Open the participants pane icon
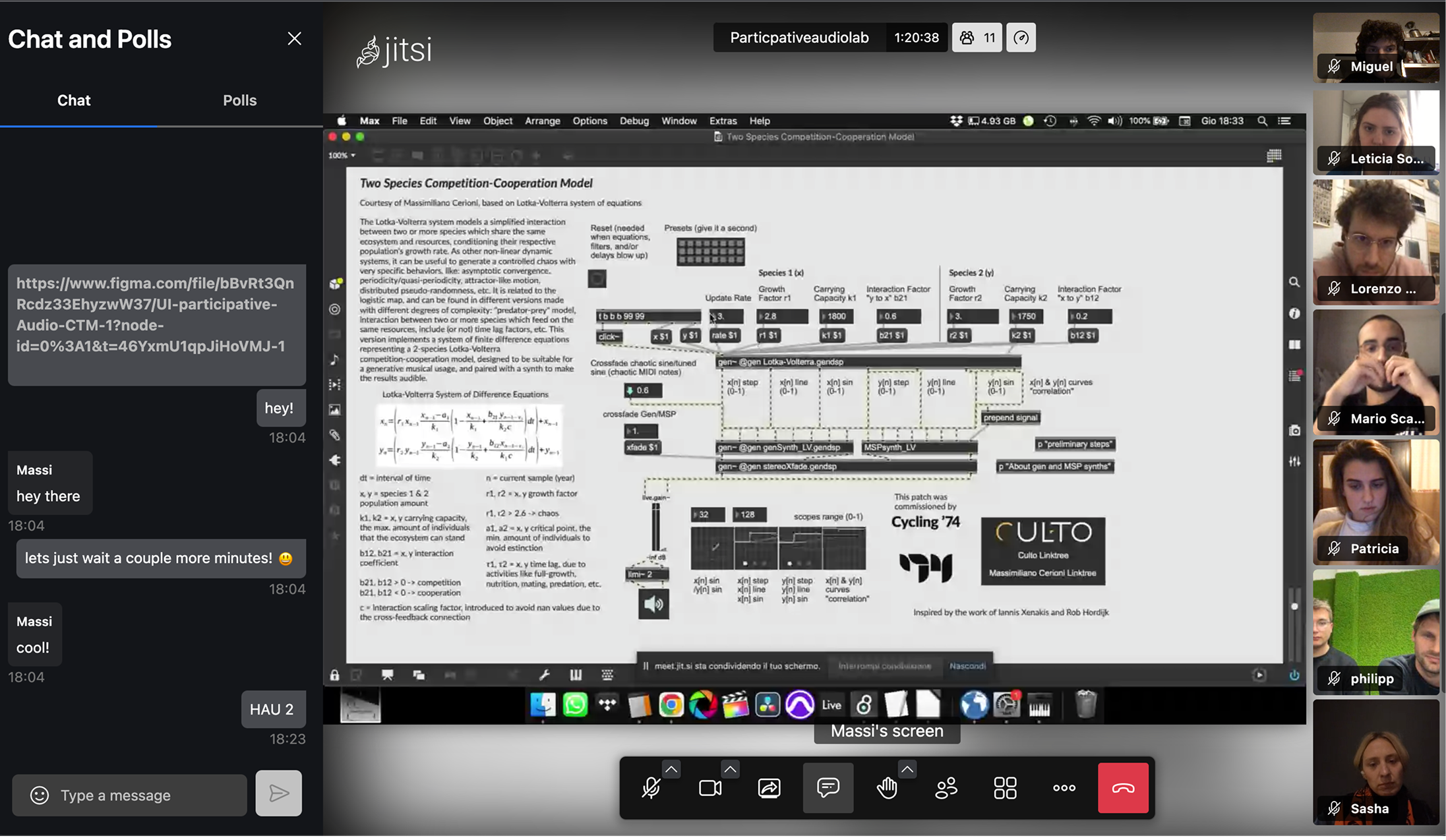Screen dimensions: 1446x840 click(x=946, y=788)
